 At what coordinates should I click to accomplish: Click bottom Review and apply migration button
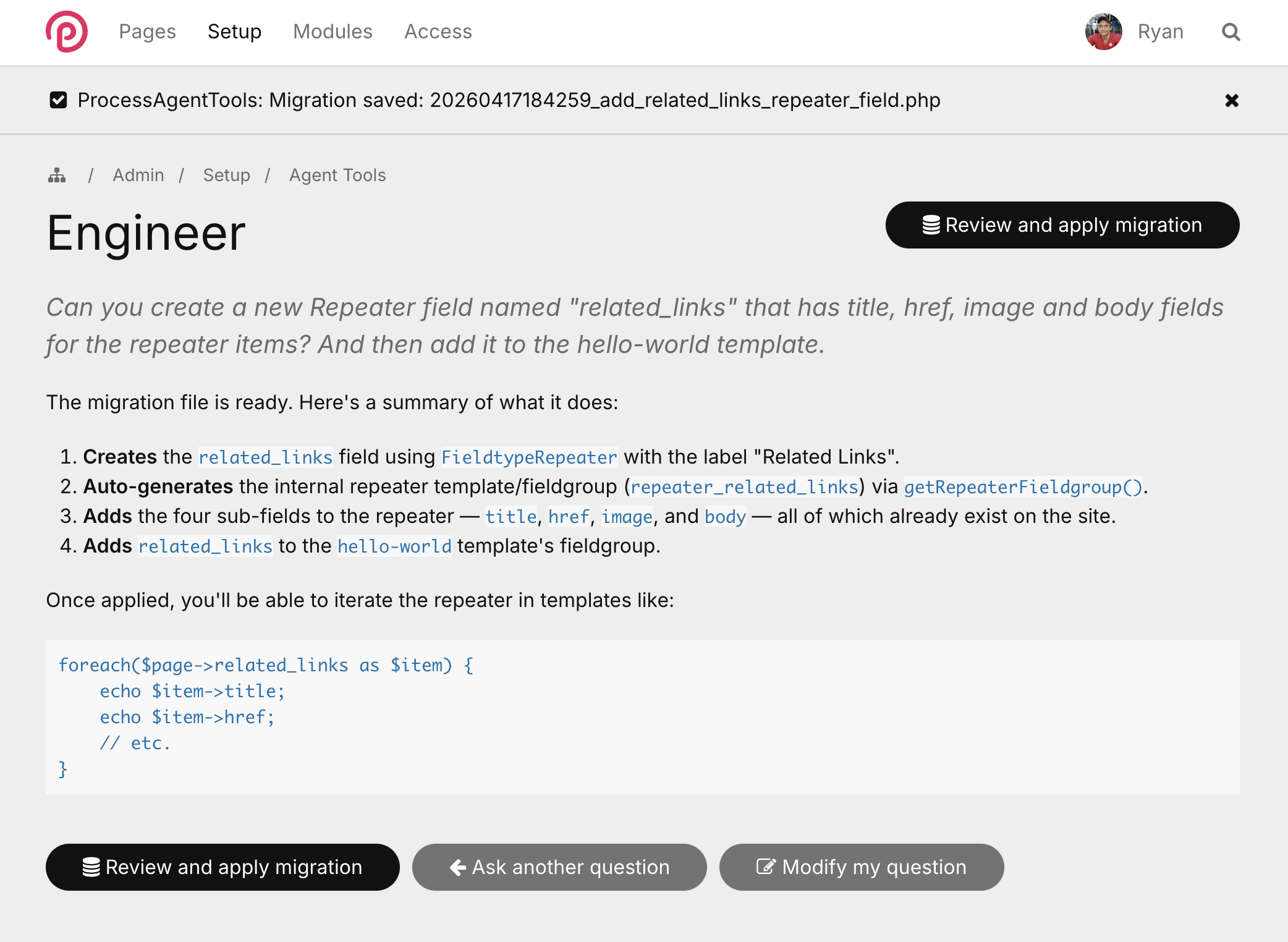222,867
